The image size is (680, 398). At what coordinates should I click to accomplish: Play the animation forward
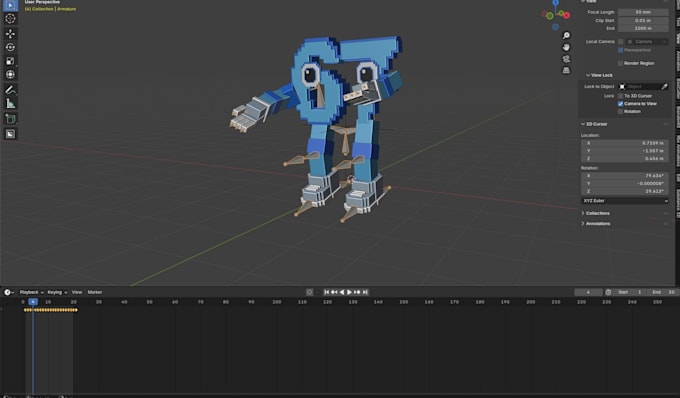pyautogui.click(x=350, y=292)
